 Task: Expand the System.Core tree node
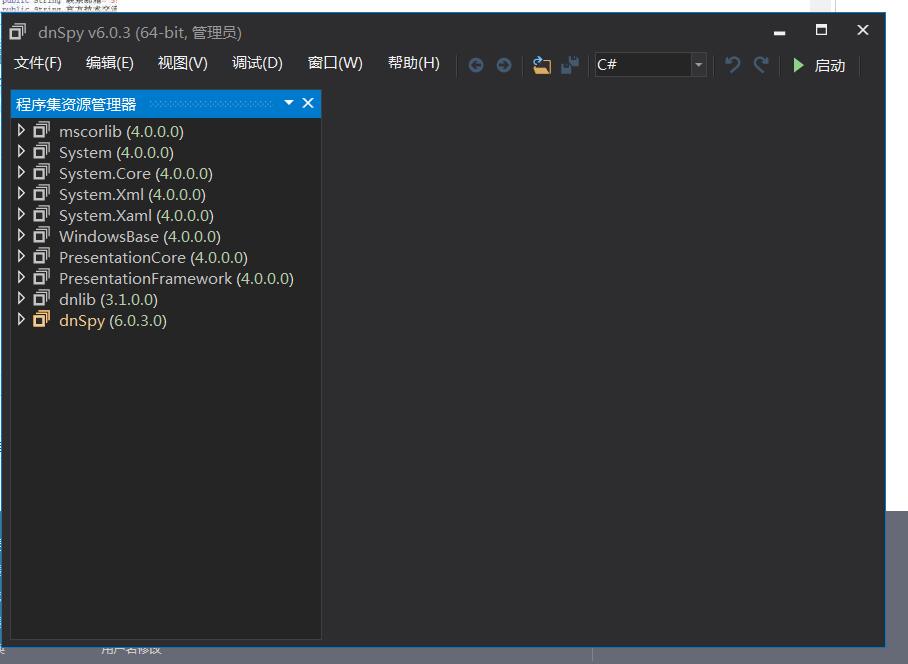(x=21, y=173)
